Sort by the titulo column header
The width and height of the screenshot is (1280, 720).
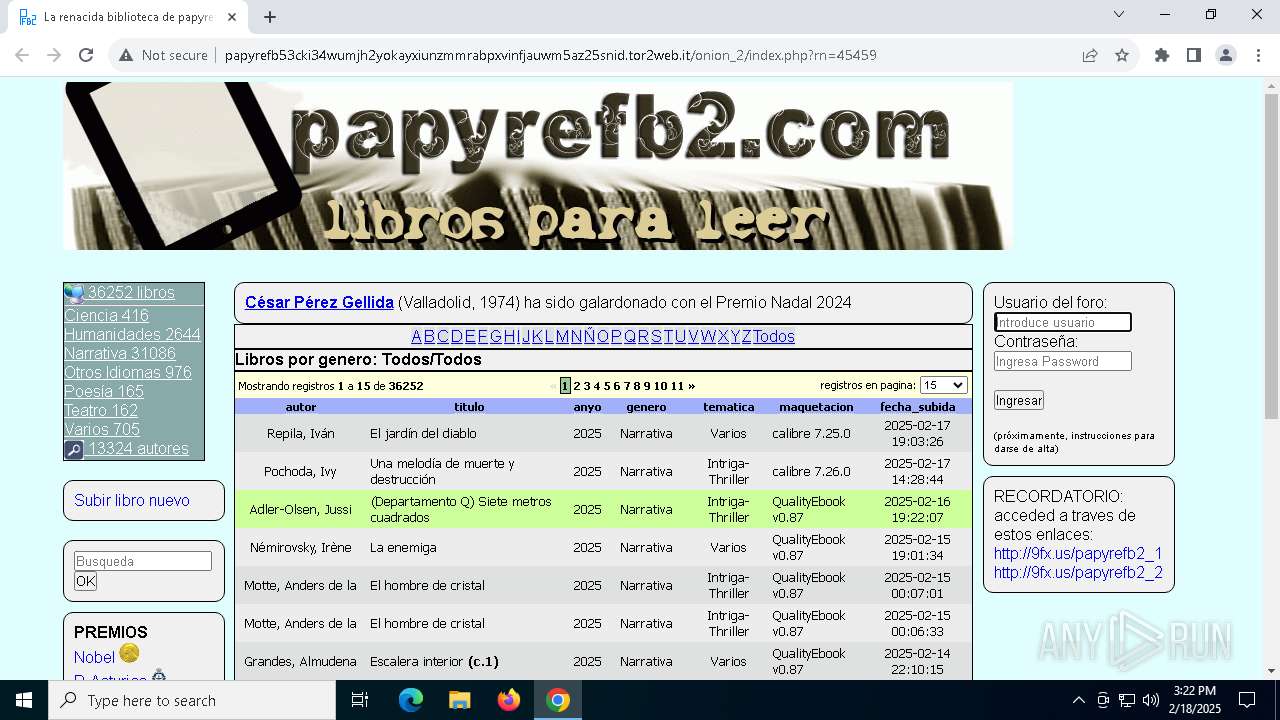(469, 407)
